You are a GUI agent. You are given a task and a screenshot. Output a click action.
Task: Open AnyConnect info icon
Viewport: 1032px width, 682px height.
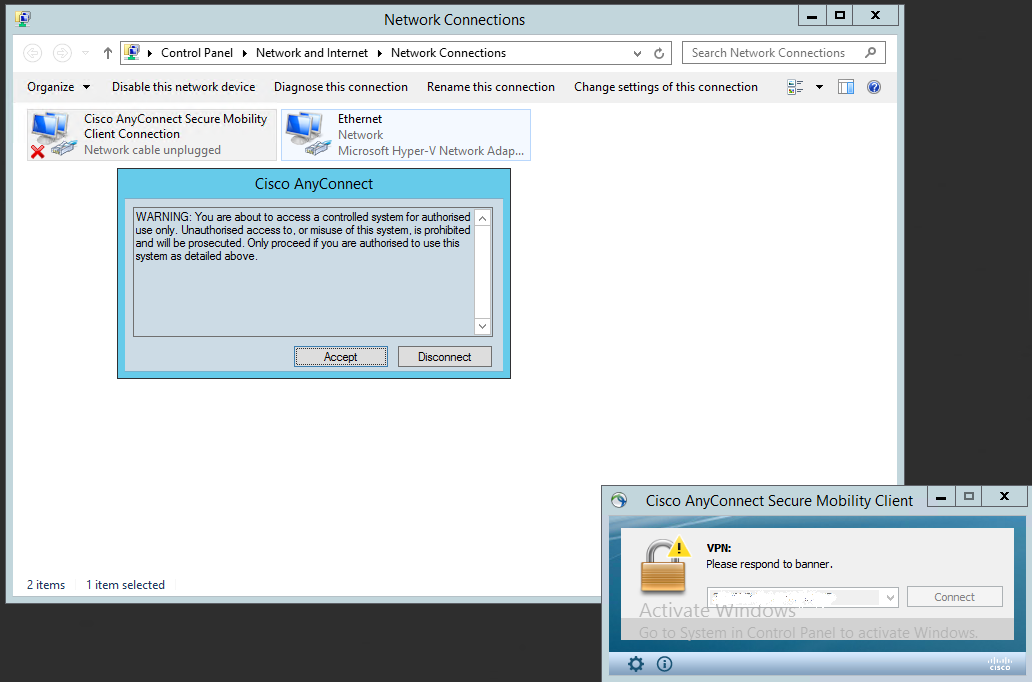pos(665,664)
